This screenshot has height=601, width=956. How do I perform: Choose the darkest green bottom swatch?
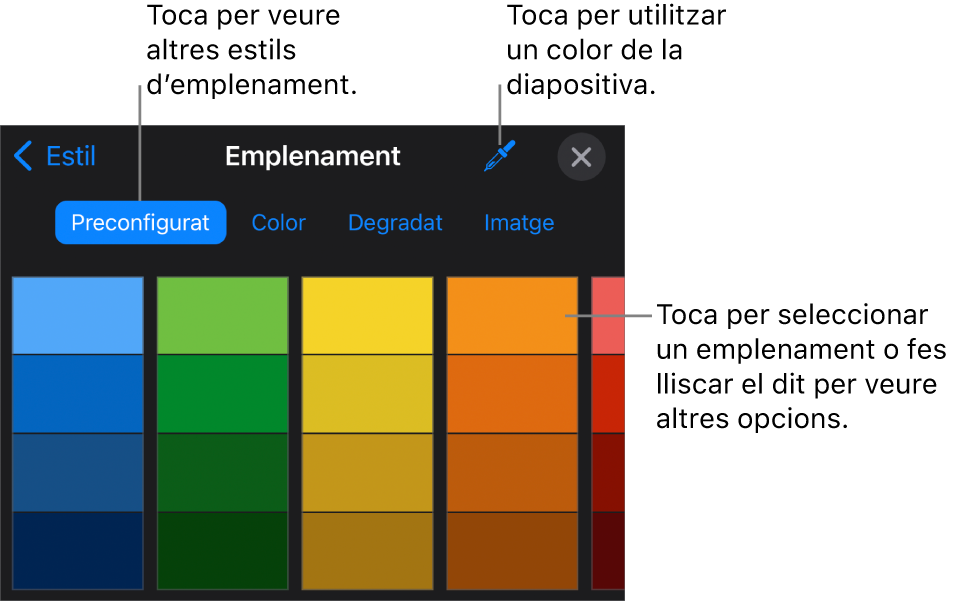(223, 551)
